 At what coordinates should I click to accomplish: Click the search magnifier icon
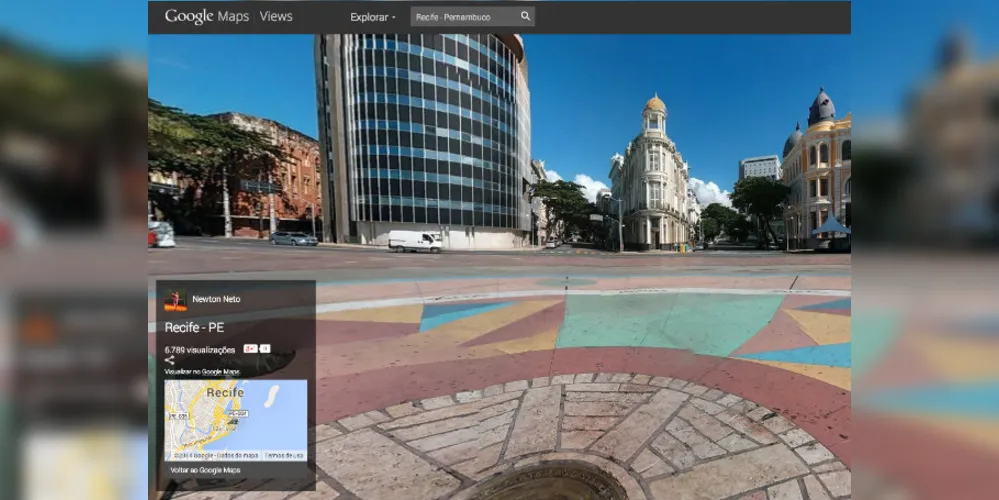point(526,17)
